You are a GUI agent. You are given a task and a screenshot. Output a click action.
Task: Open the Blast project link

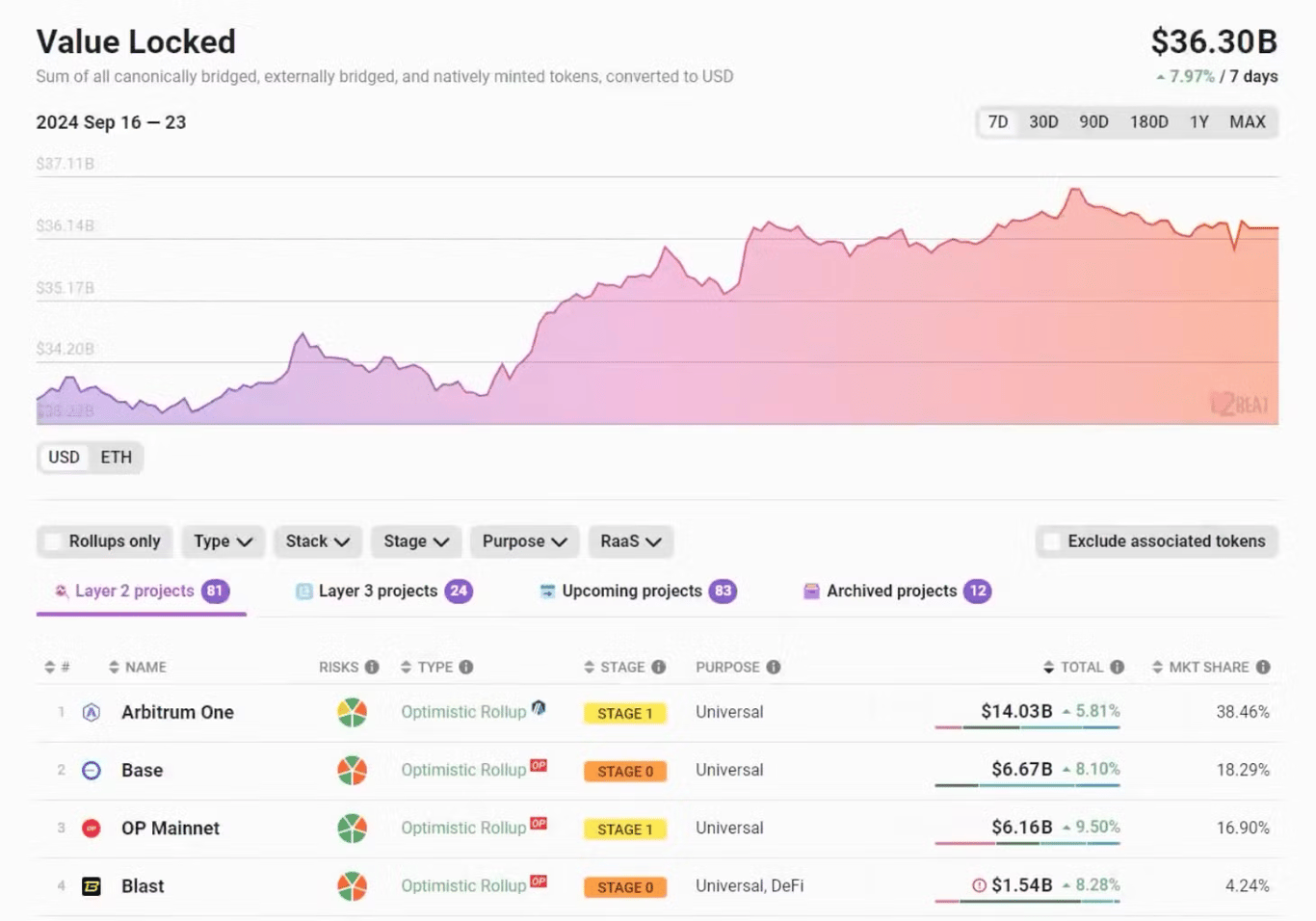click(x=143, y=886)
